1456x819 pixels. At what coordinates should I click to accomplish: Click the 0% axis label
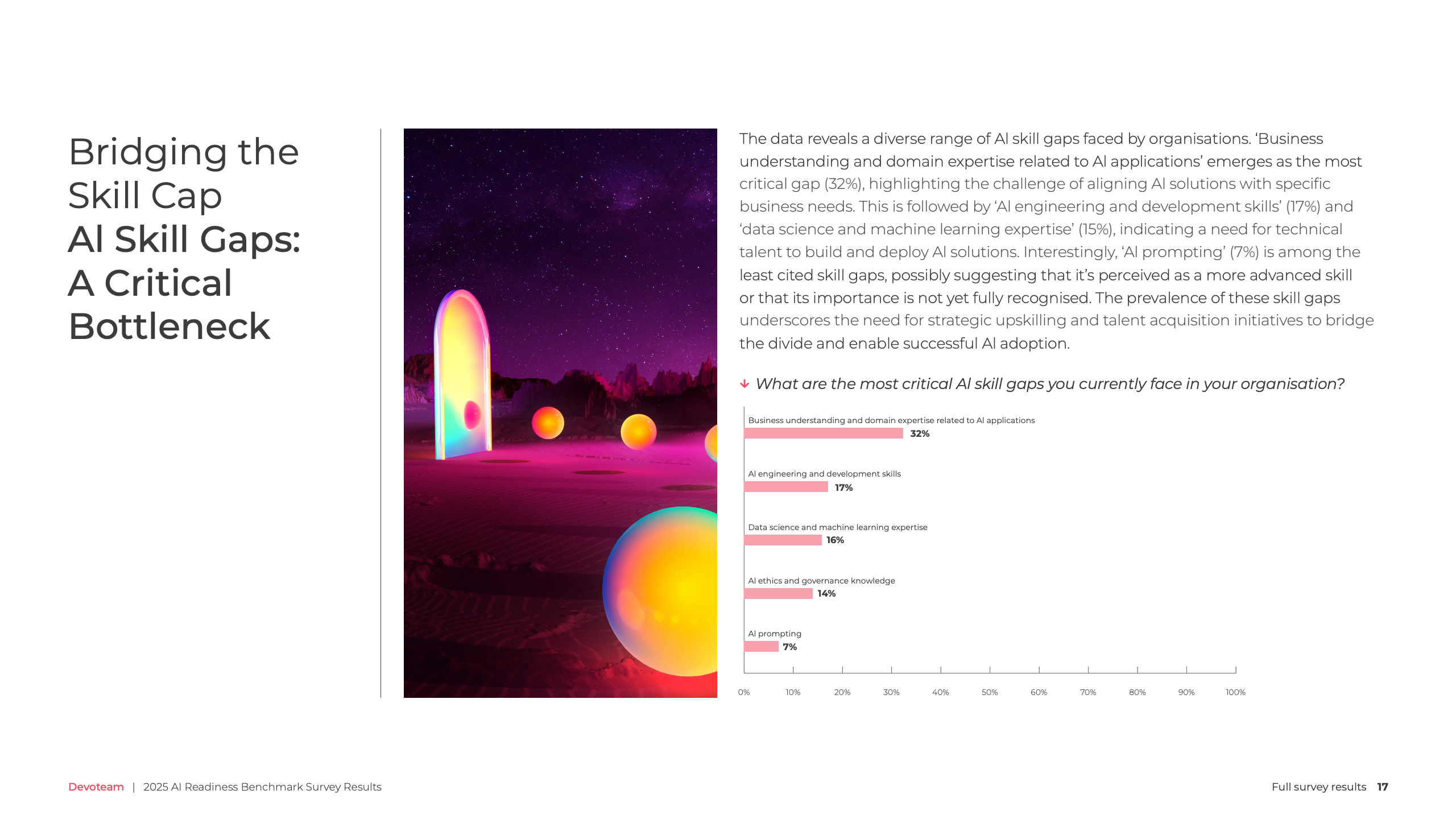pyautogui.click(x=744, y=692)
